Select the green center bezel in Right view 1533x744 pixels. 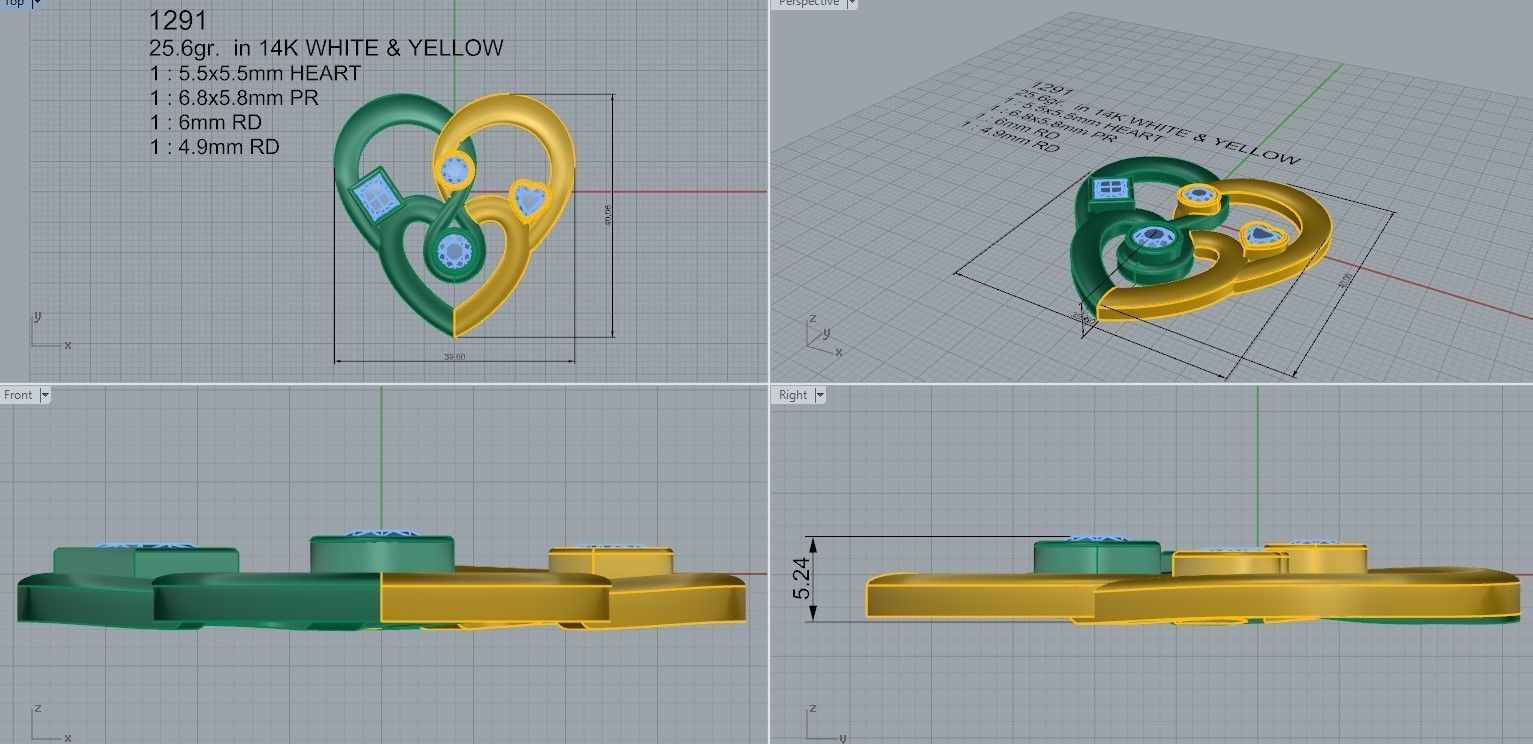tap(1097, 559)
